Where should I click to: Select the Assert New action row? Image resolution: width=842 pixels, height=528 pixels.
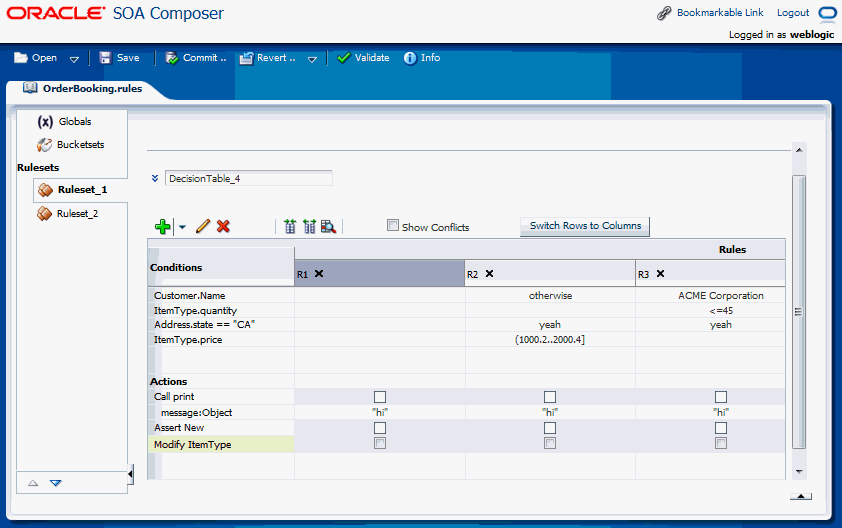point(179,428)
